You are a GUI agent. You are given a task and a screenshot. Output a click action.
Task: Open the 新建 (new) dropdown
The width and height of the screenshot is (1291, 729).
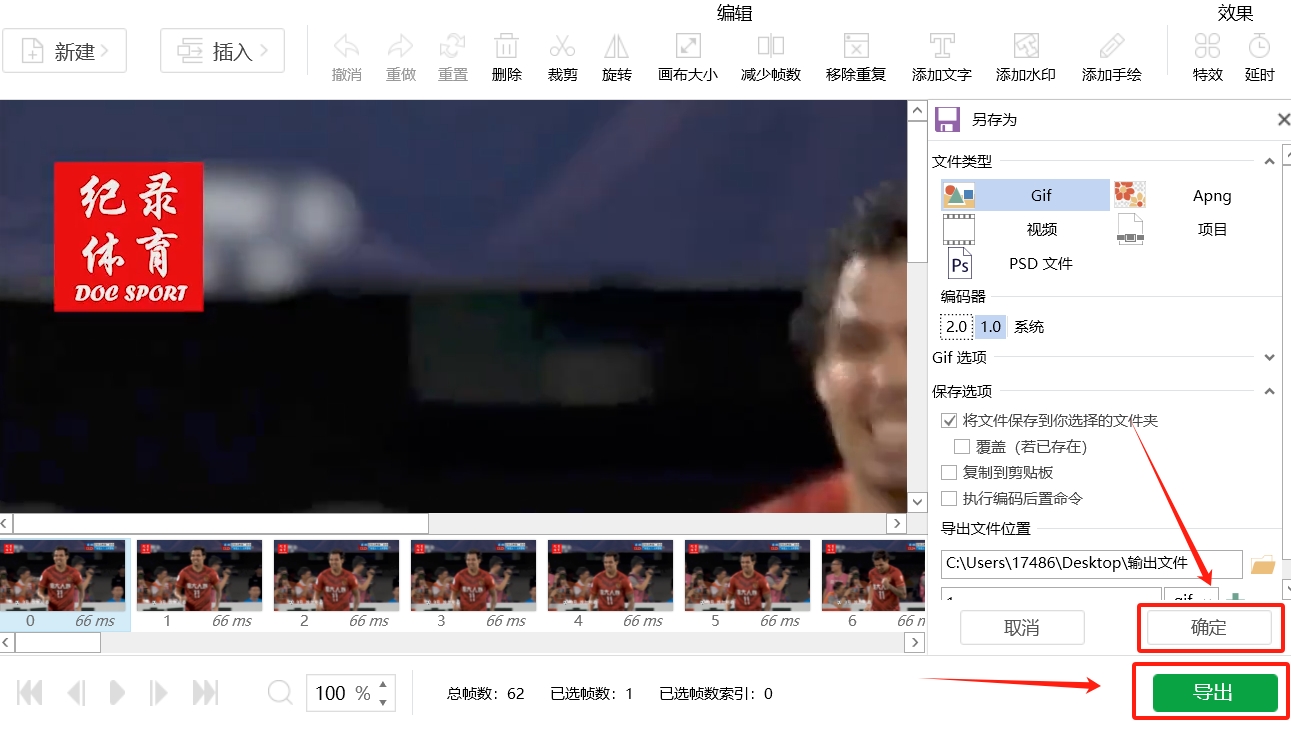coord(64,51)
